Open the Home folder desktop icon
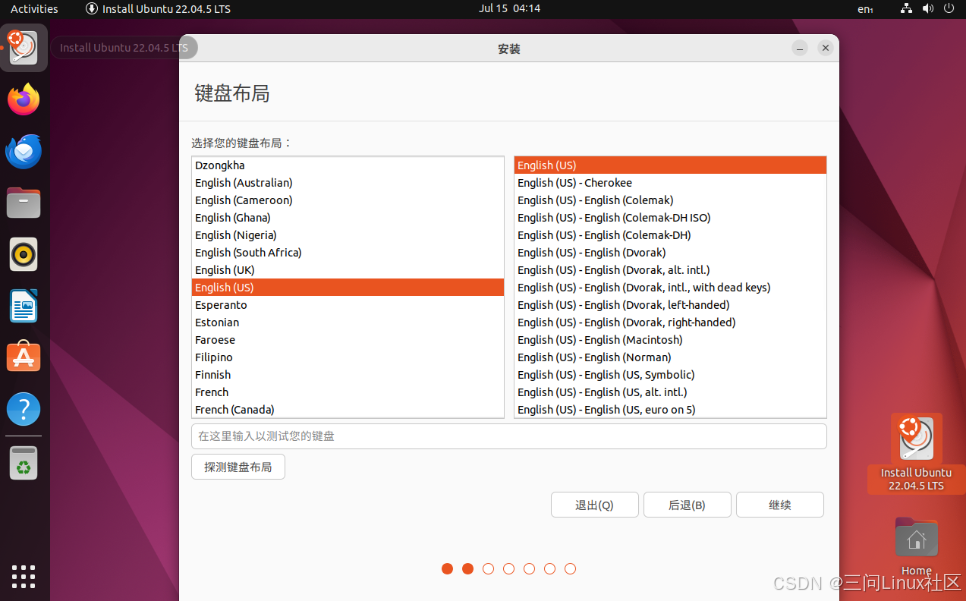Screen dimensions: 966x601 tap(916, 546)
